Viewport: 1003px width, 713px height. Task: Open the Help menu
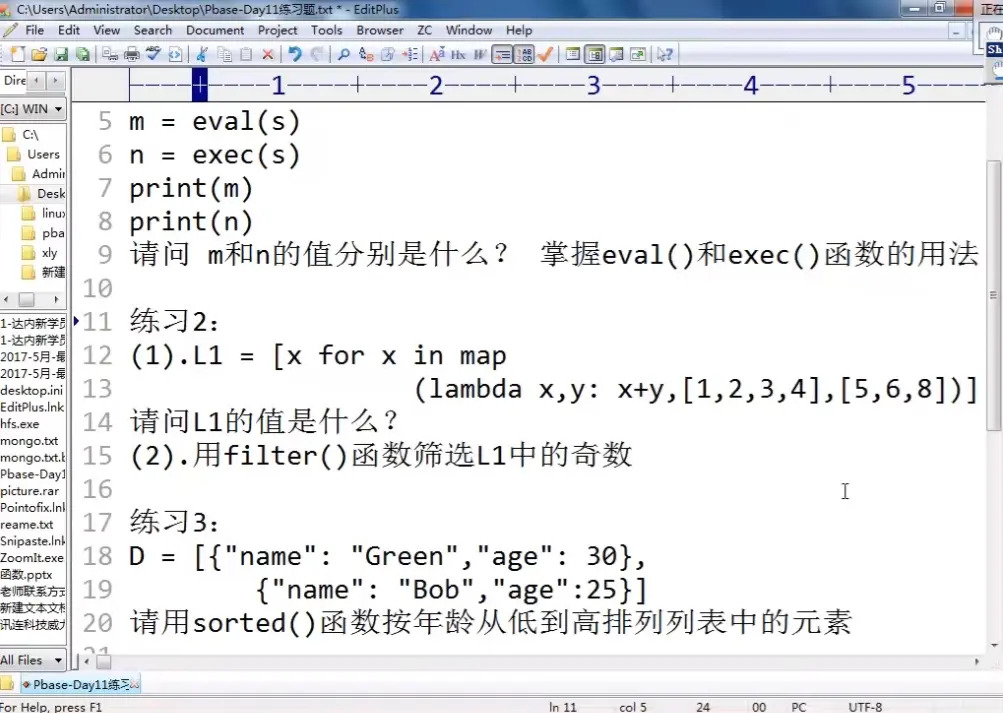pyautogui.click(x=519, y=30)
